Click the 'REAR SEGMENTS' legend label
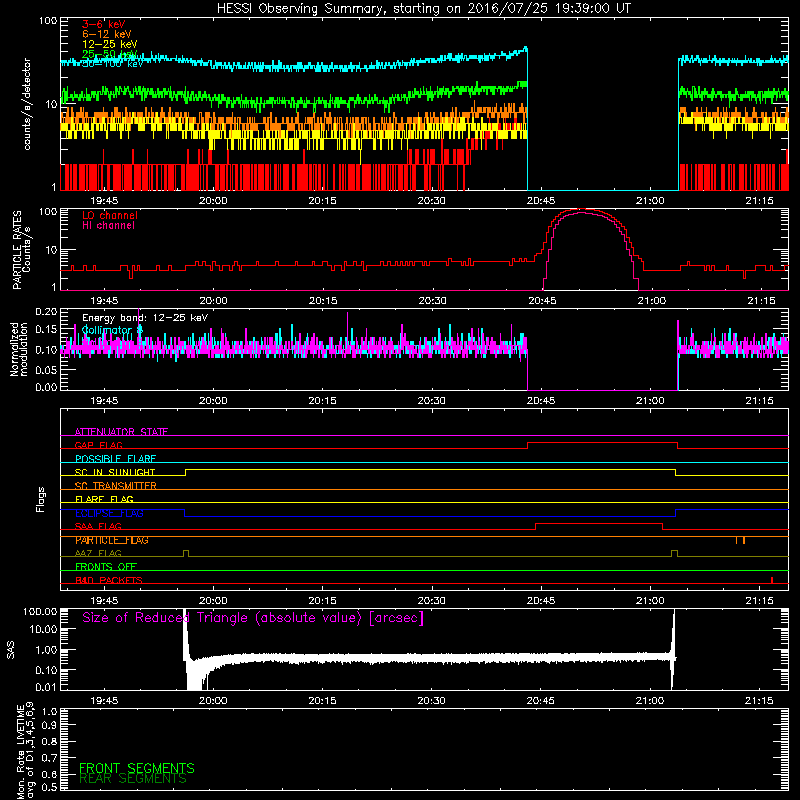The image size is (800, 800). click(133, 779)
